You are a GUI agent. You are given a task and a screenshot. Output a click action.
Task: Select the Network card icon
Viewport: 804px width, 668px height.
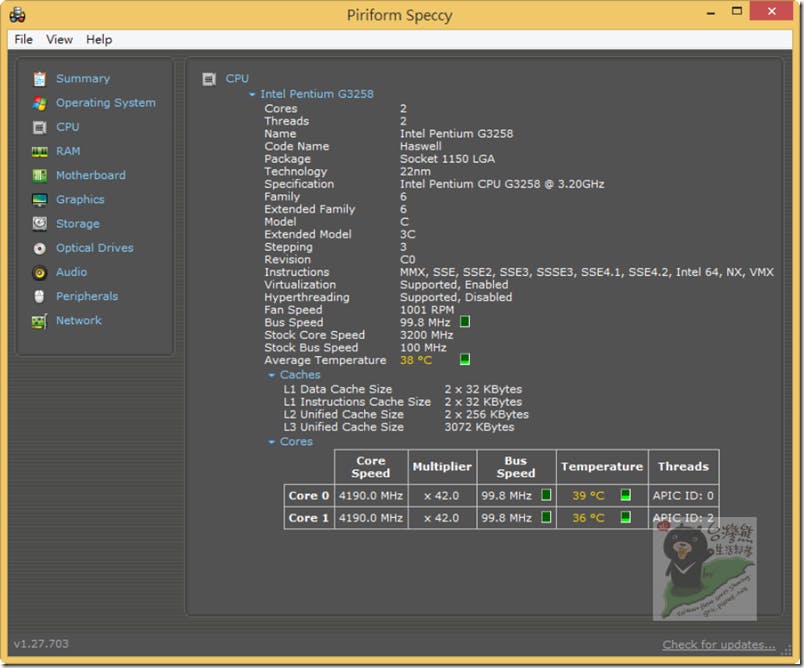(x=39, y=321)
